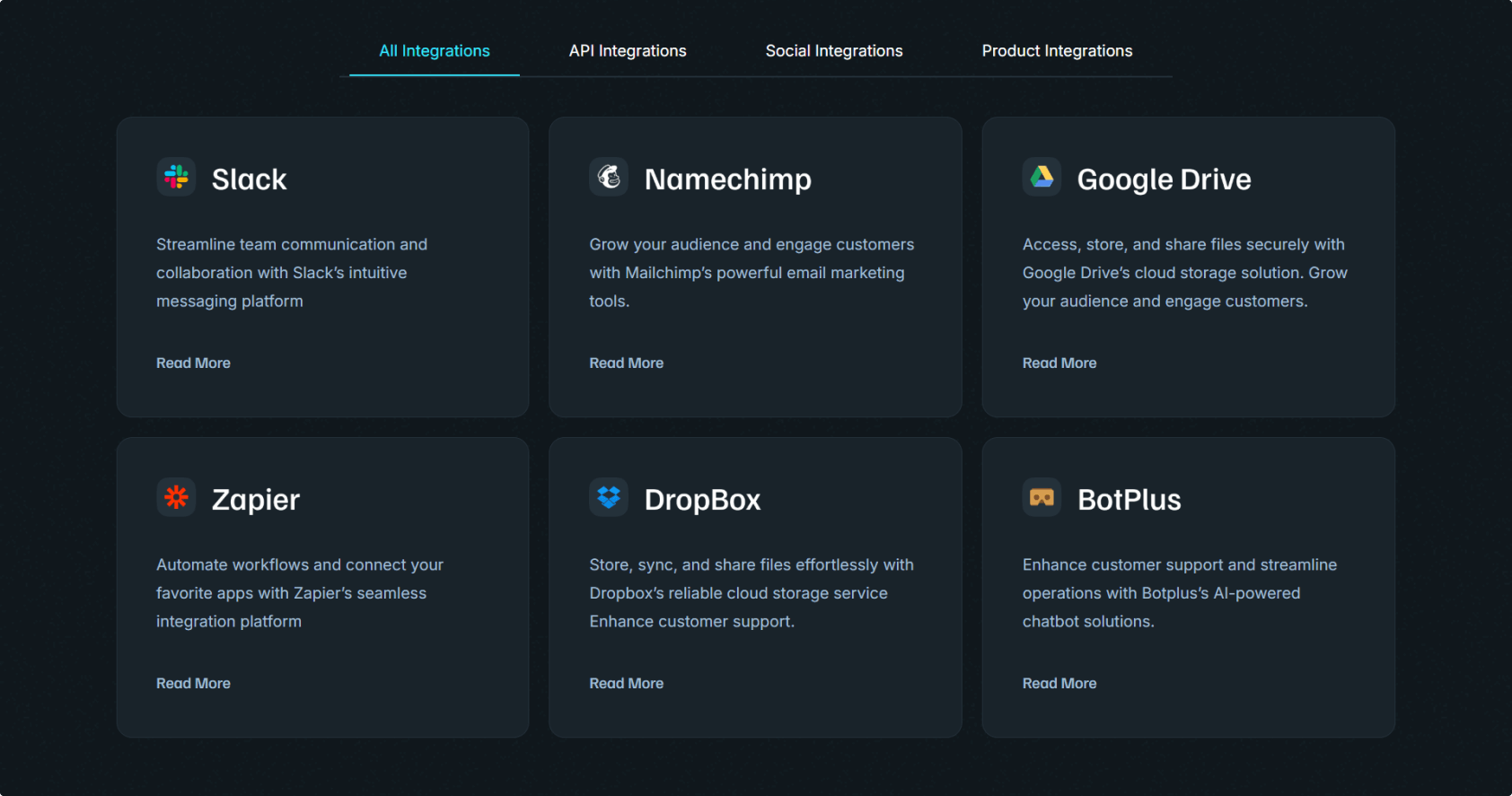The width and height of the screenshot is (1512, 796).
Task: Click Read More under Namechimp
Action: 626,363
